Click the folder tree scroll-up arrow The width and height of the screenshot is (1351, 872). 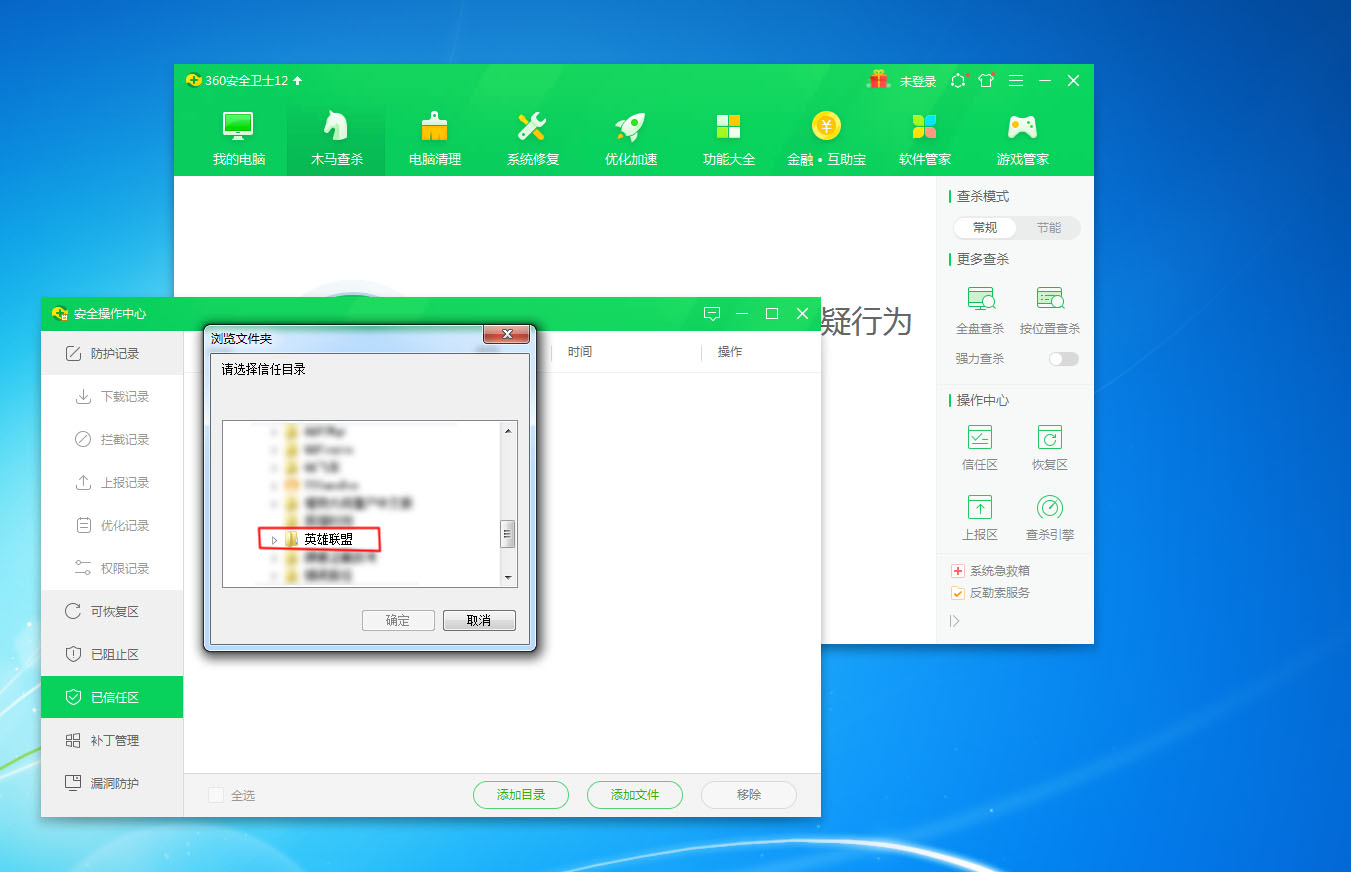click(508, 431)
